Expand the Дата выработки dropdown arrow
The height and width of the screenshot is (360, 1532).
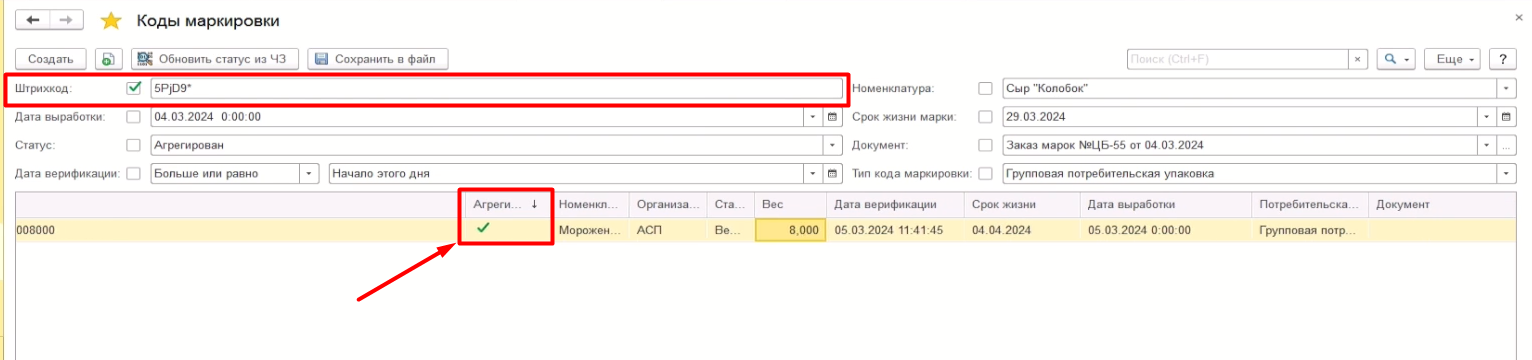point(814,116)
